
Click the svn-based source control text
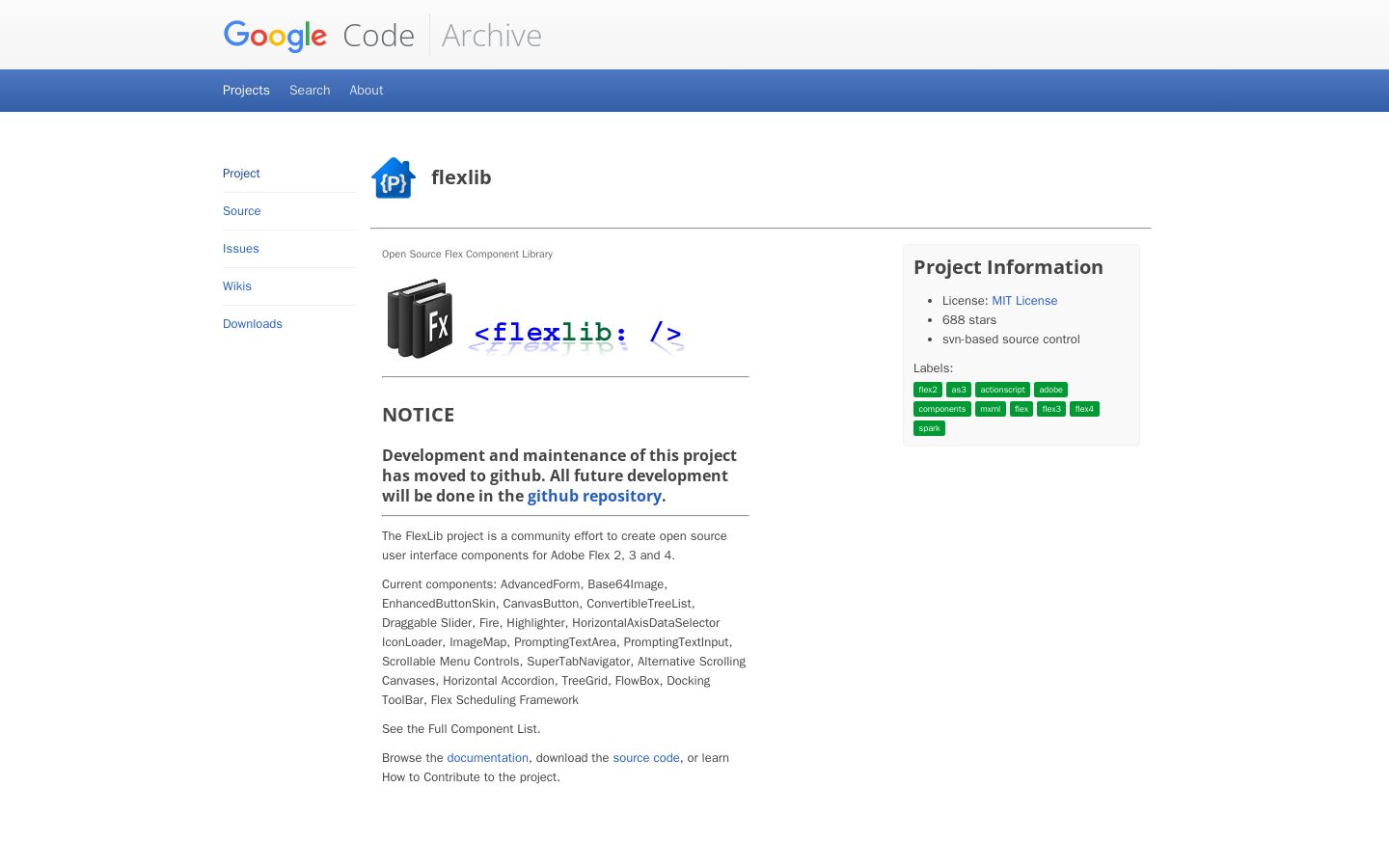[1011, 339]
